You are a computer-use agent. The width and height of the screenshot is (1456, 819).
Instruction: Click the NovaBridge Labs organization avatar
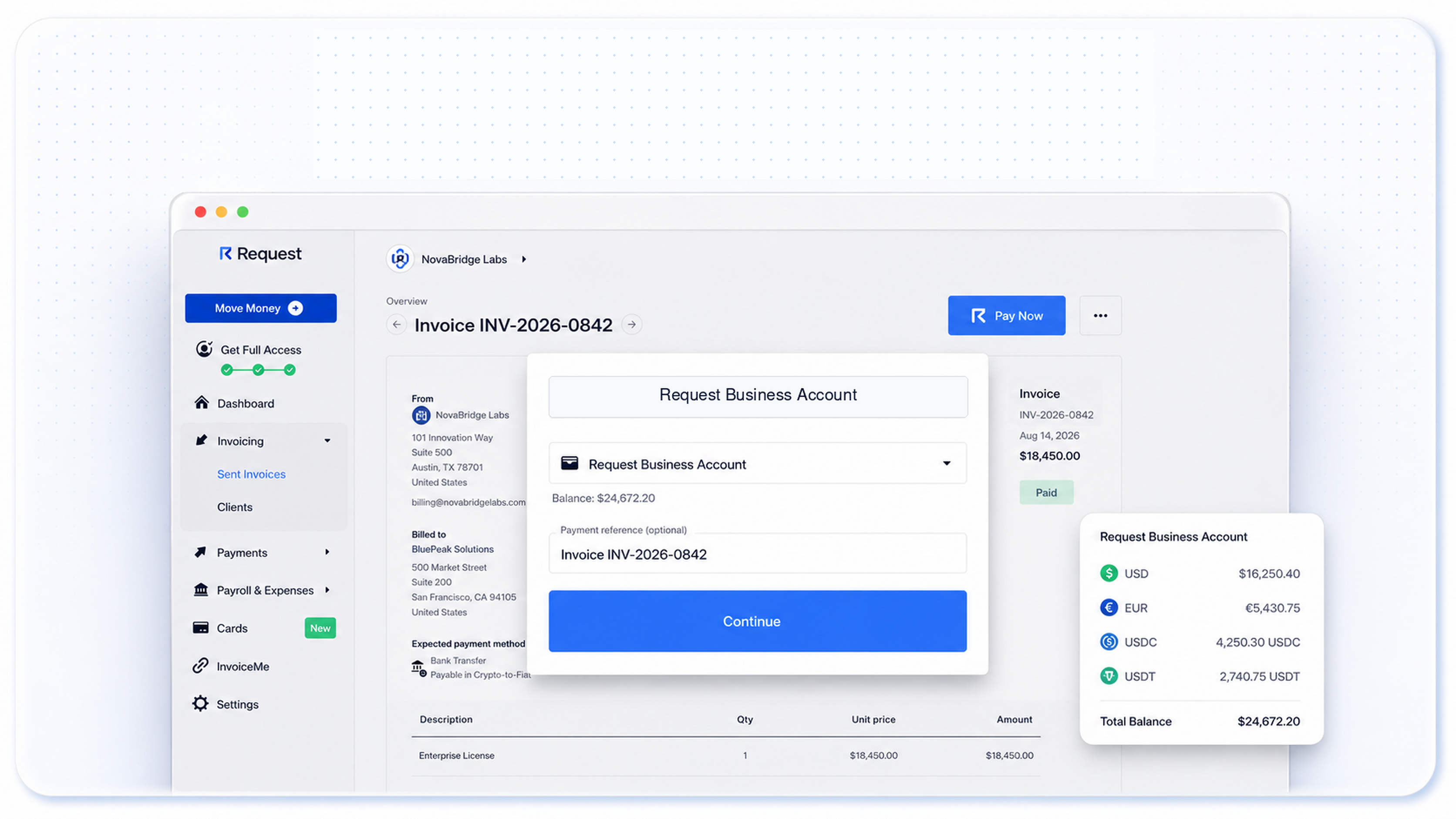[x=400, y=259]
